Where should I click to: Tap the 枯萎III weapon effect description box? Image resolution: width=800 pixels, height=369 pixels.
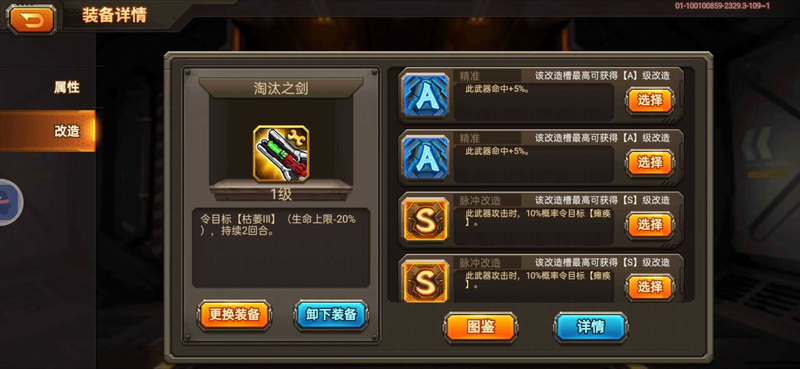pos(281,248)
